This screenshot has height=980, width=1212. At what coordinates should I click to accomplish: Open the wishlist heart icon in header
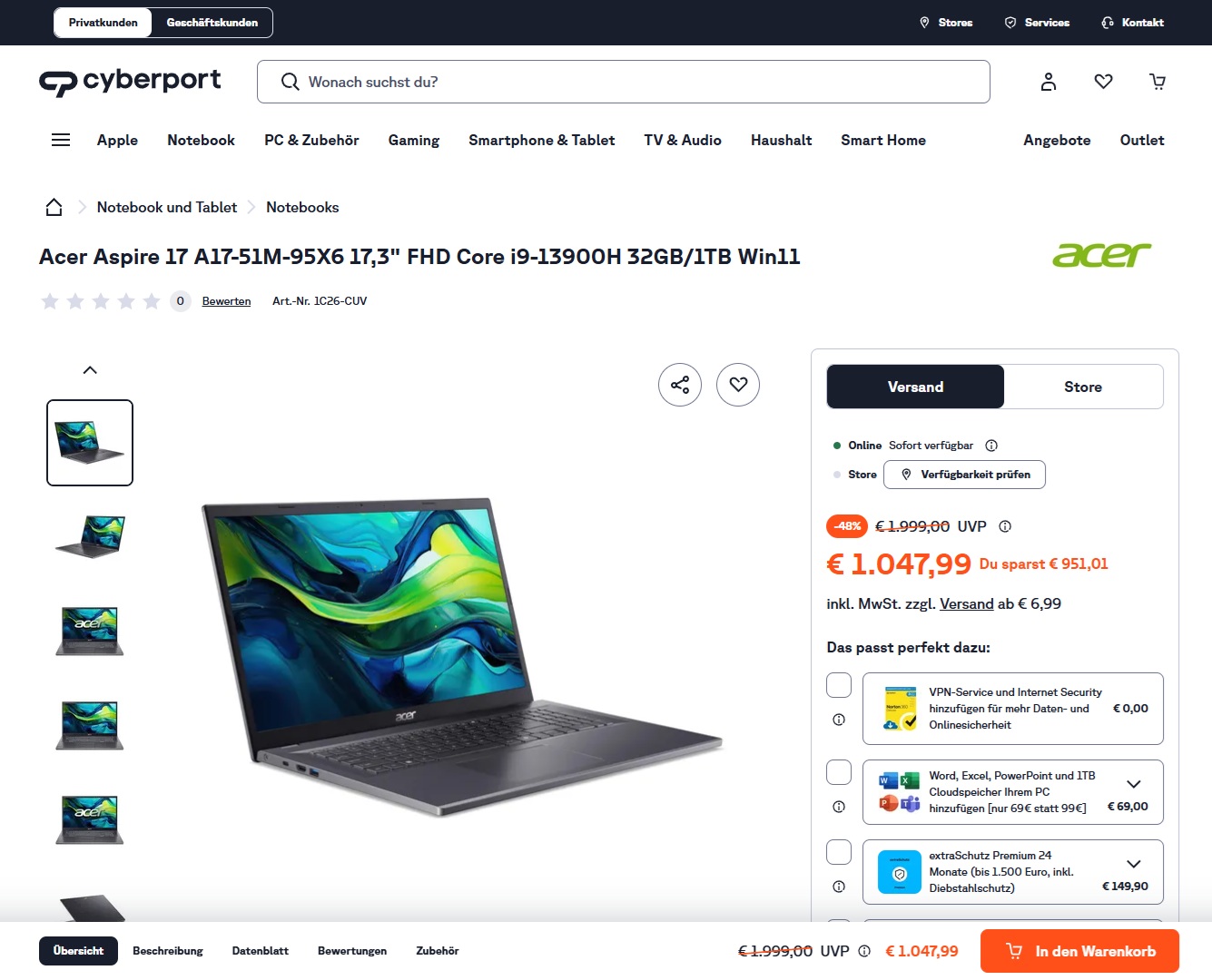point(1103,82)
